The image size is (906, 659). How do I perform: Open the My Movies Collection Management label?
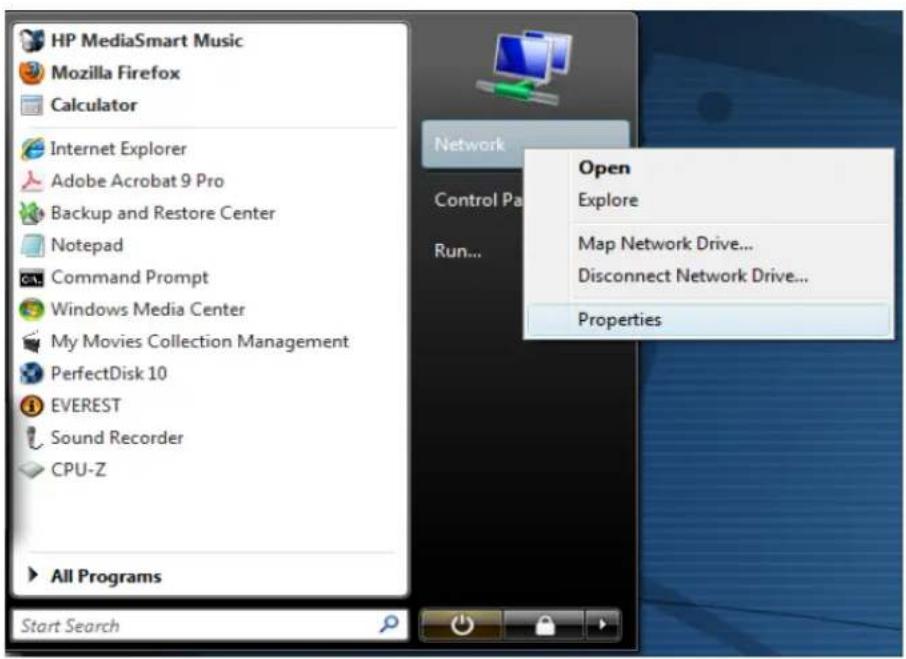(200, 342)
